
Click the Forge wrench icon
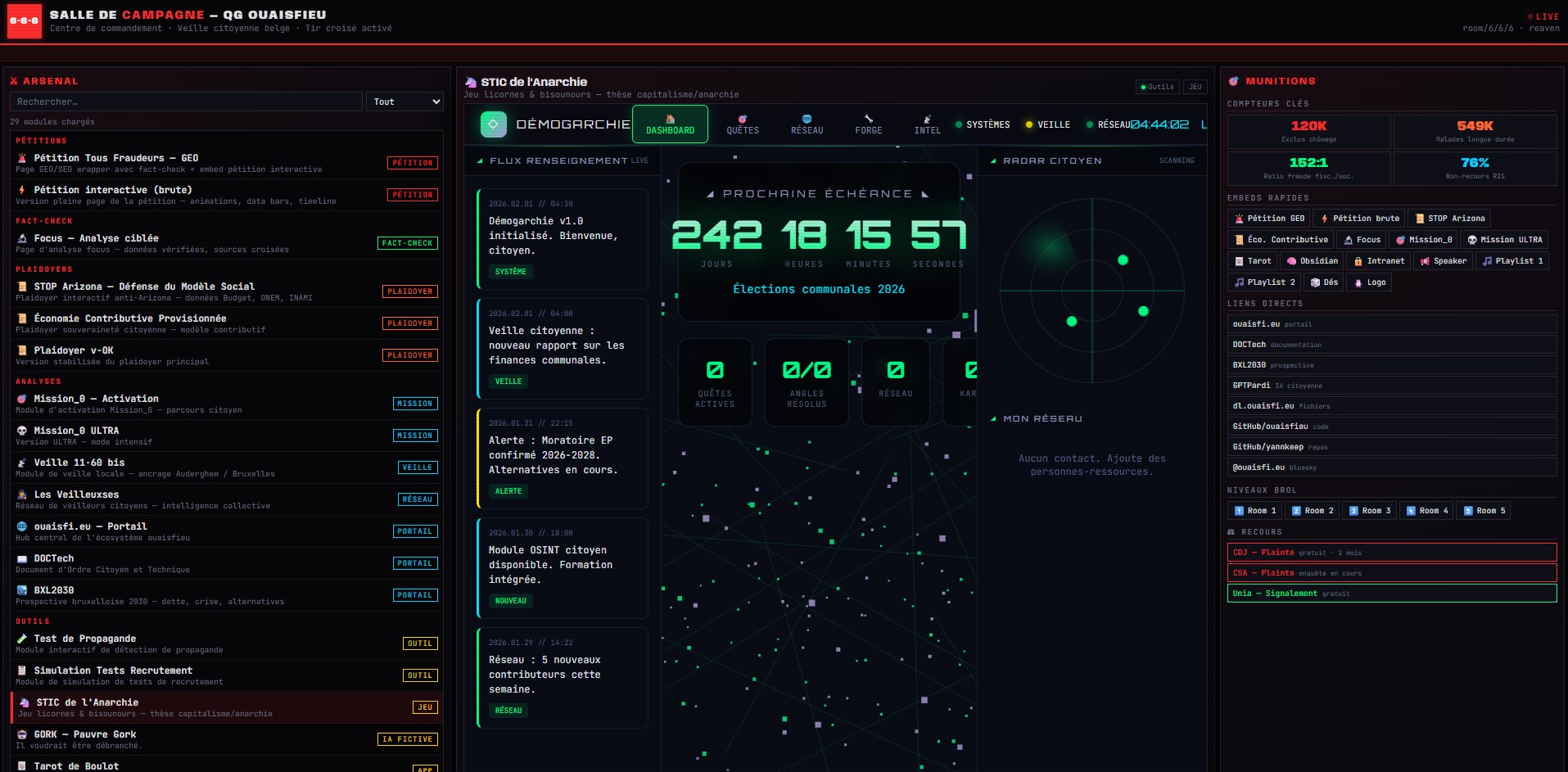(868, 120)
